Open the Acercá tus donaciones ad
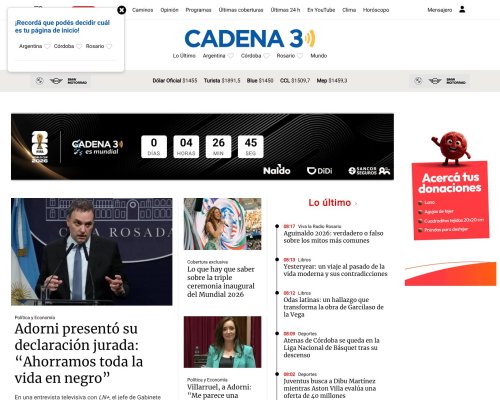This screenshot has height=400, width=500. (x=450, y=186)
